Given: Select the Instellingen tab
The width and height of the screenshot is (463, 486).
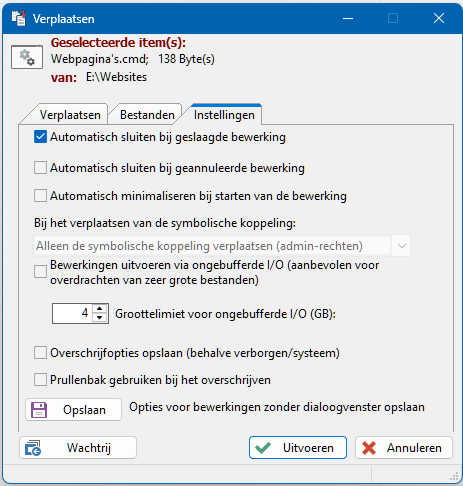Looking at the screenshot, I should click(224, 115).
